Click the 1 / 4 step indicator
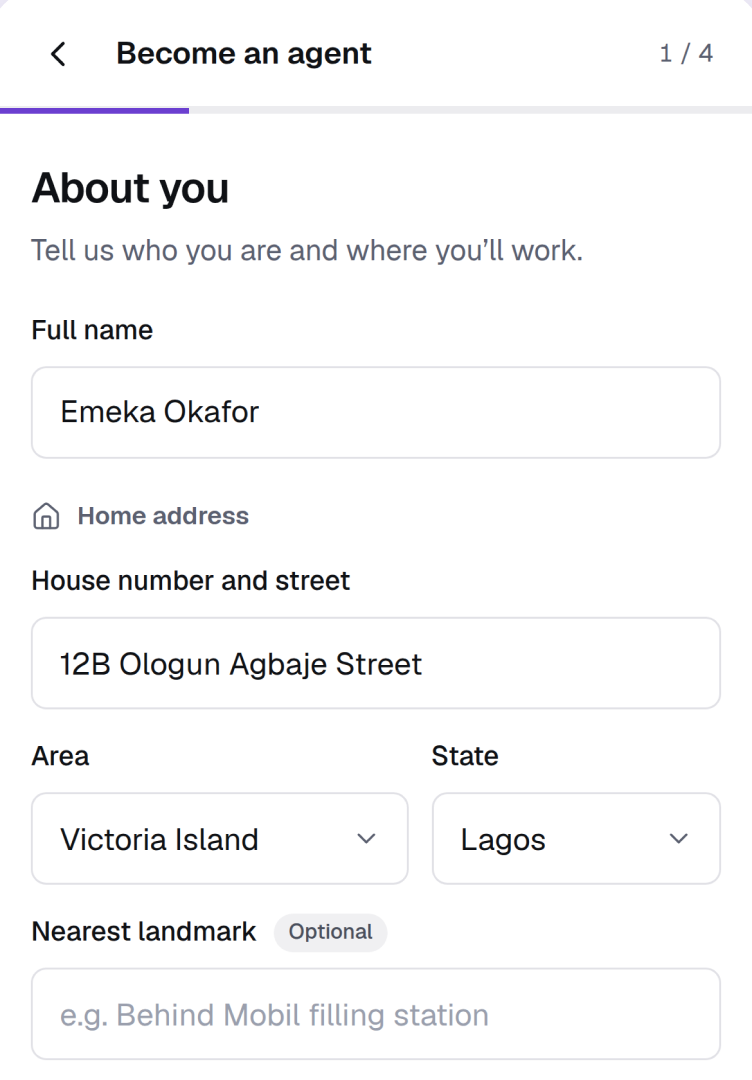 (686, 54)
